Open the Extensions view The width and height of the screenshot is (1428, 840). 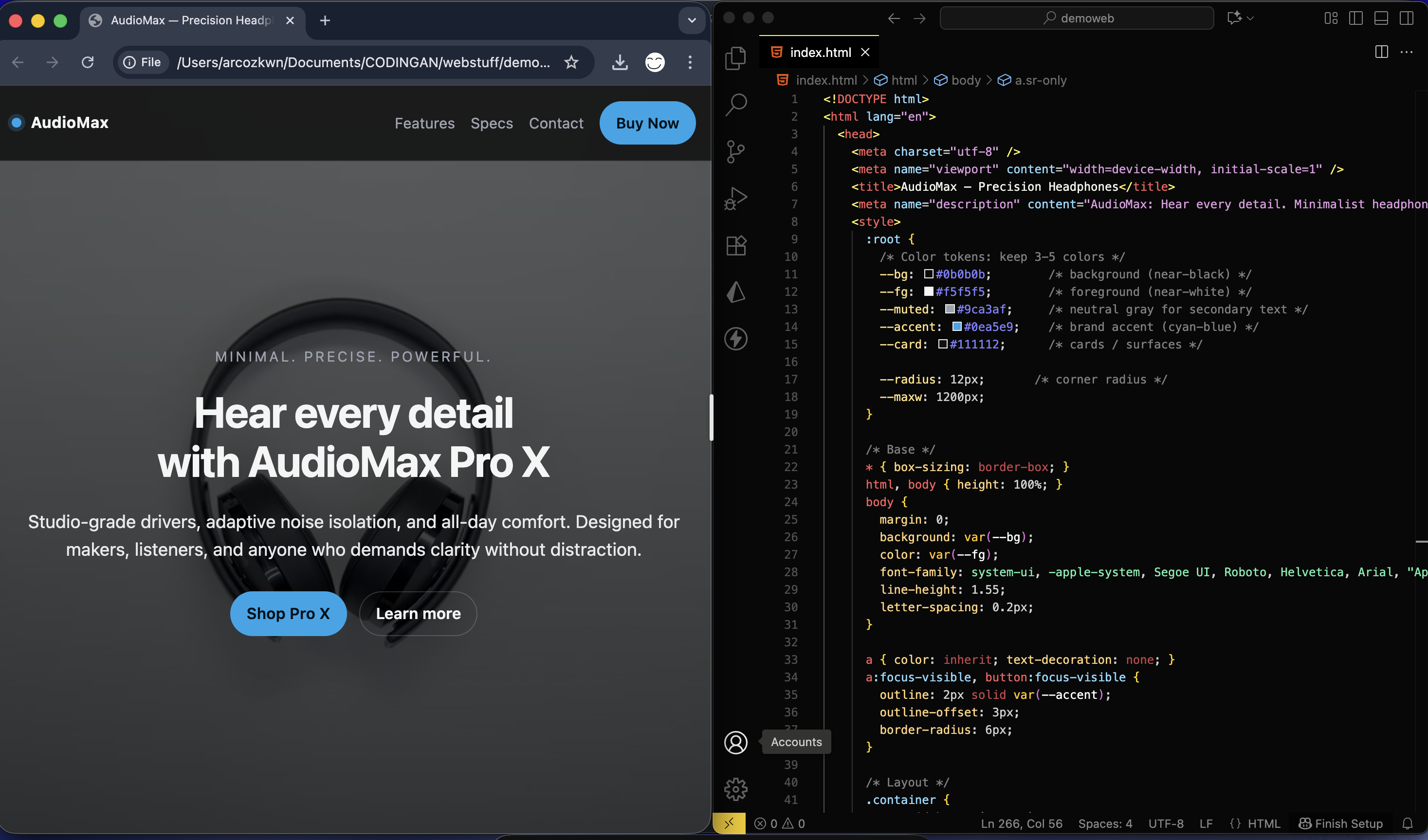pos(735,245)
